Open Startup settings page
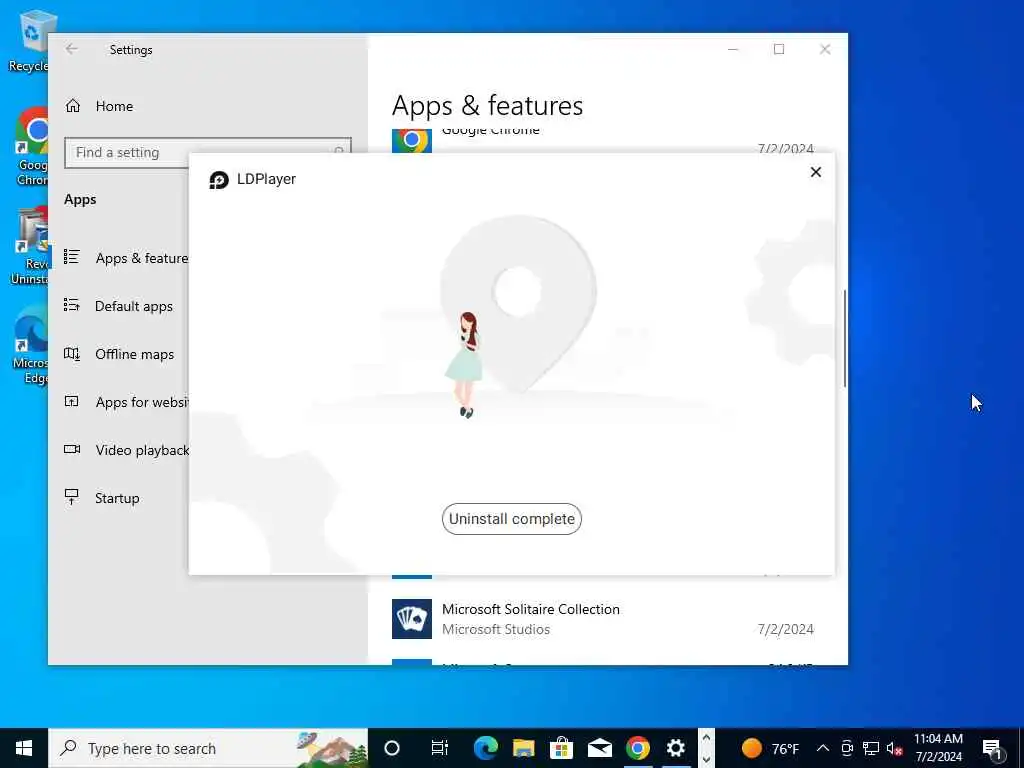 102,498
